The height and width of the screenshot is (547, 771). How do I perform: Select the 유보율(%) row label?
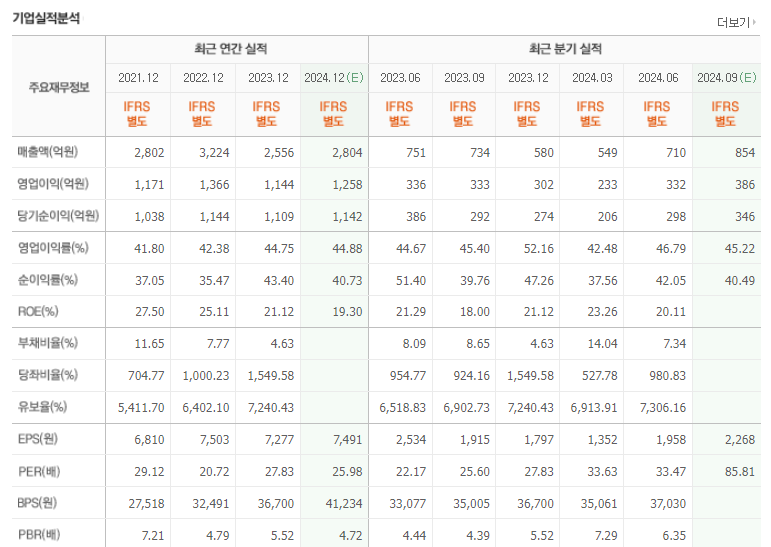click(x=42, y=407)
